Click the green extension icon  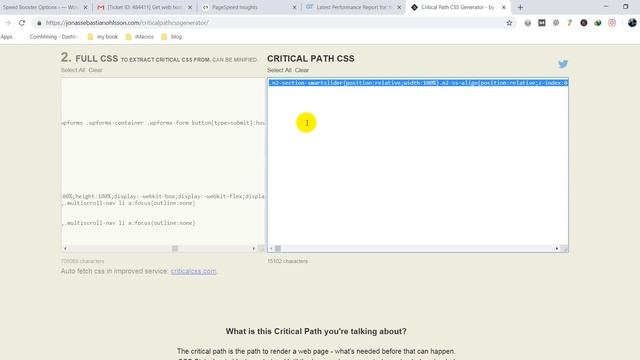coord(598,23)
